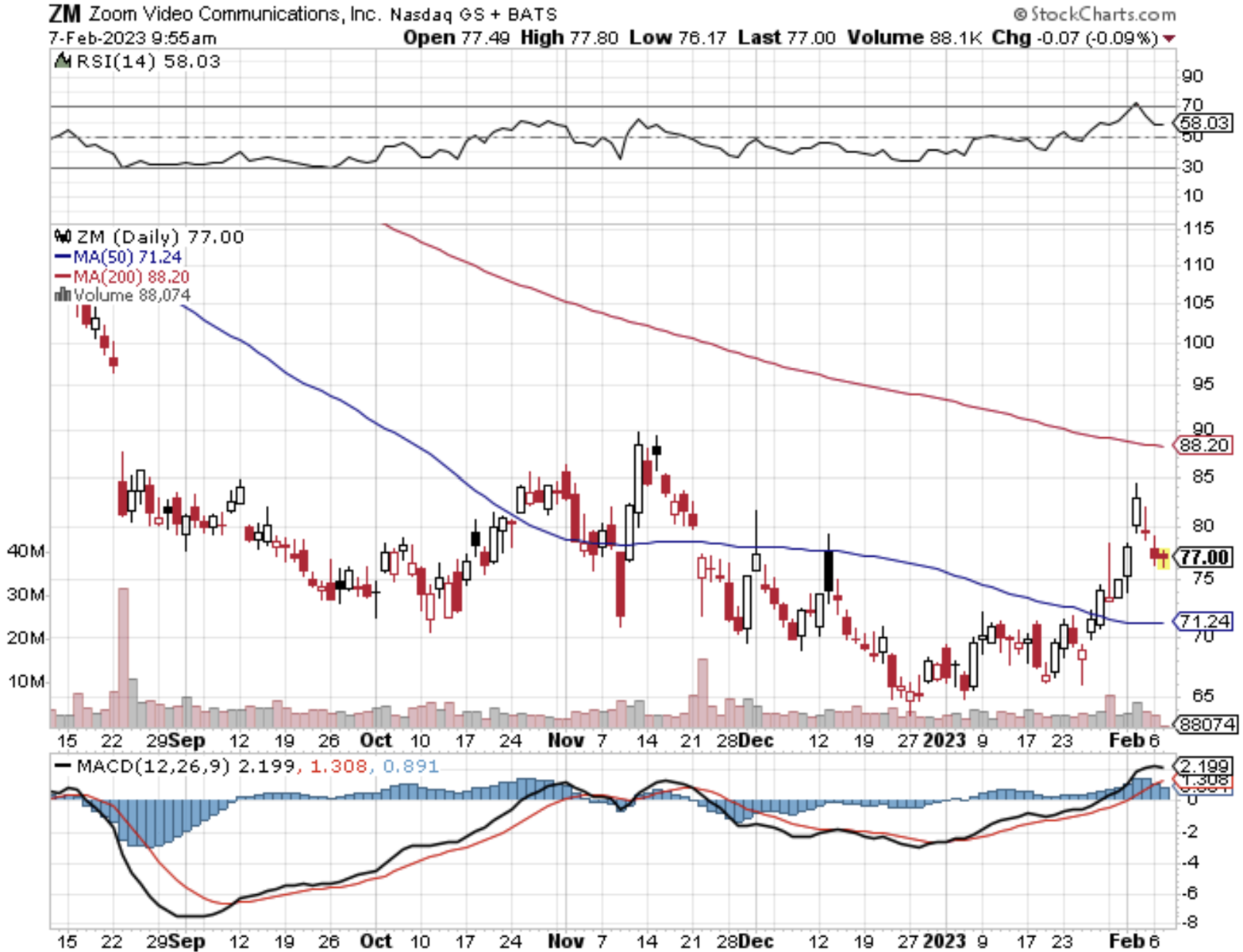The height and width of the screenshot is (952, 1243).
Task: Click the 'High 77.80' quote value
Action: click(x=569, y=37)
